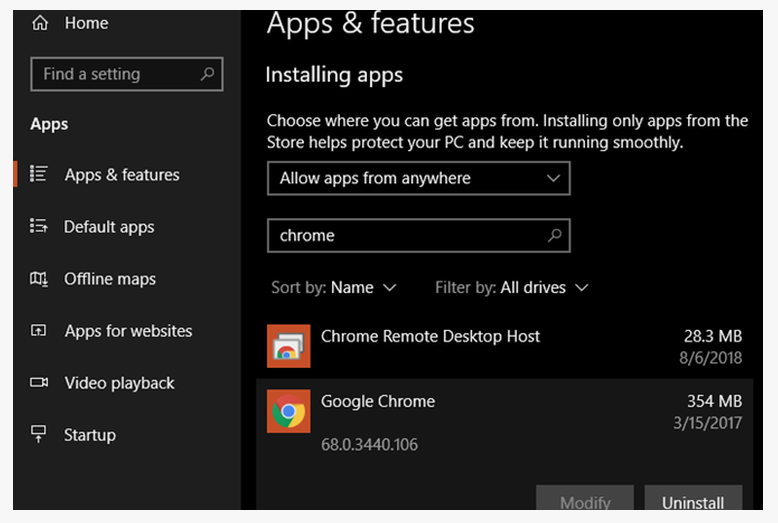Click the Offline maps map icon
The height and width of the screenshot is (523, 778).
coord(39,278)
